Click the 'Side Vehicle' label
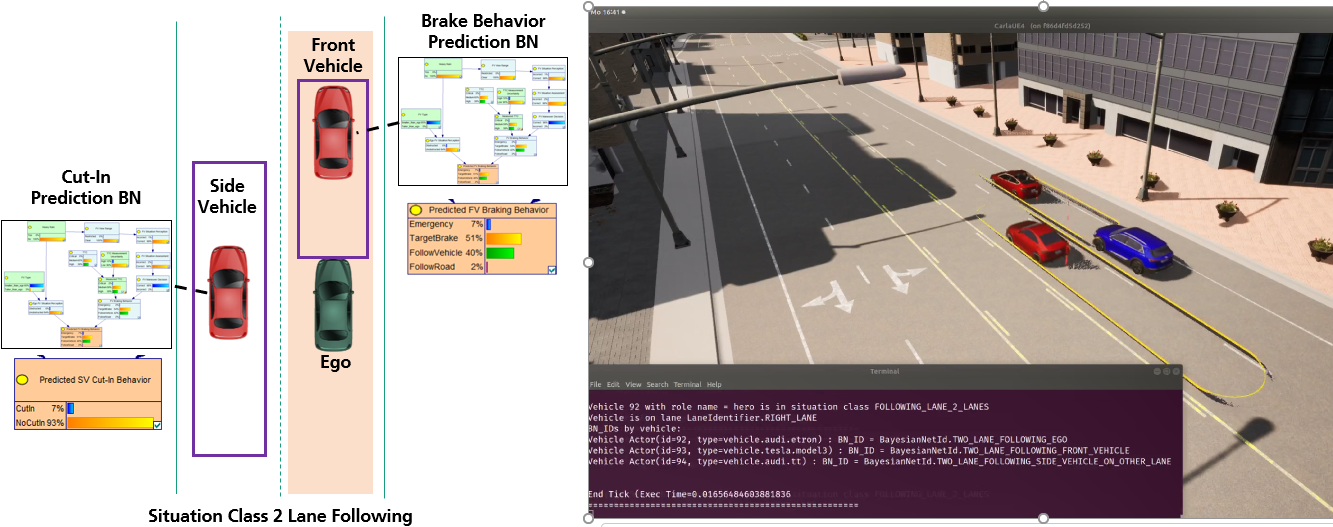The width and height of the screenshot is (1333, 527). point(227,197)
